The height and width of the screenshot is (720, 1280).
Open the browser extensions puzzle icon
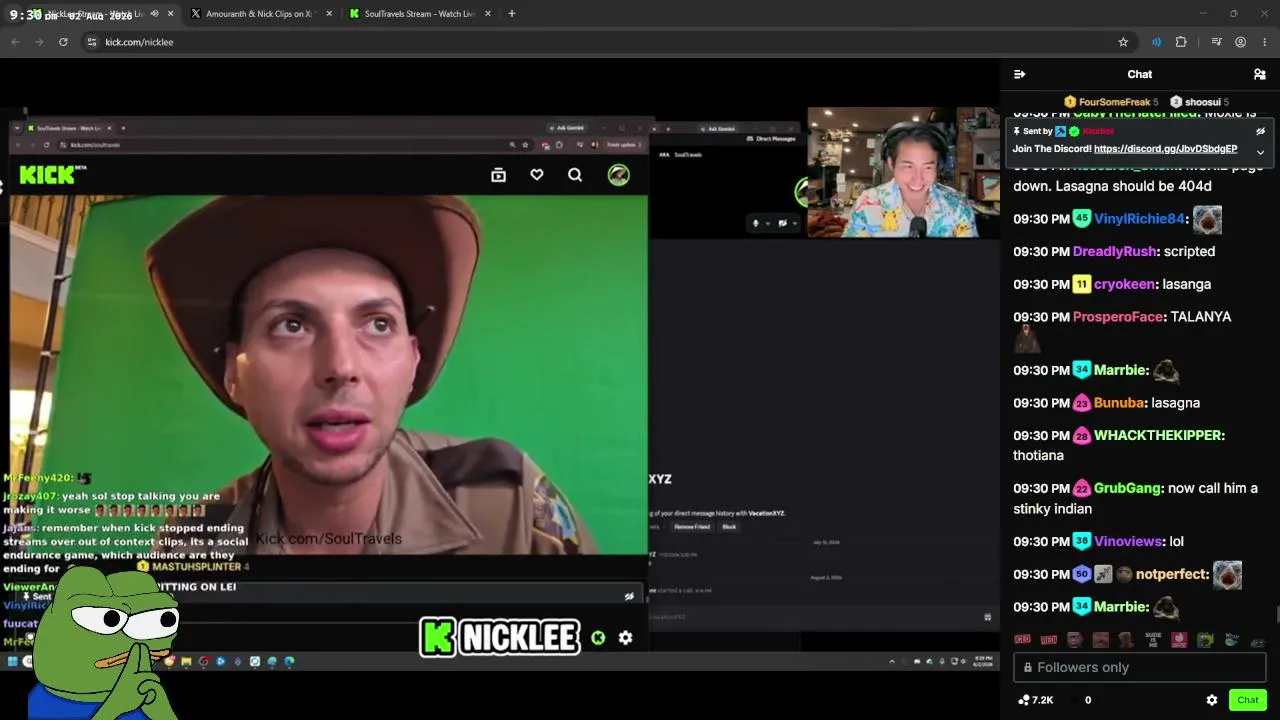point(1181,42)
